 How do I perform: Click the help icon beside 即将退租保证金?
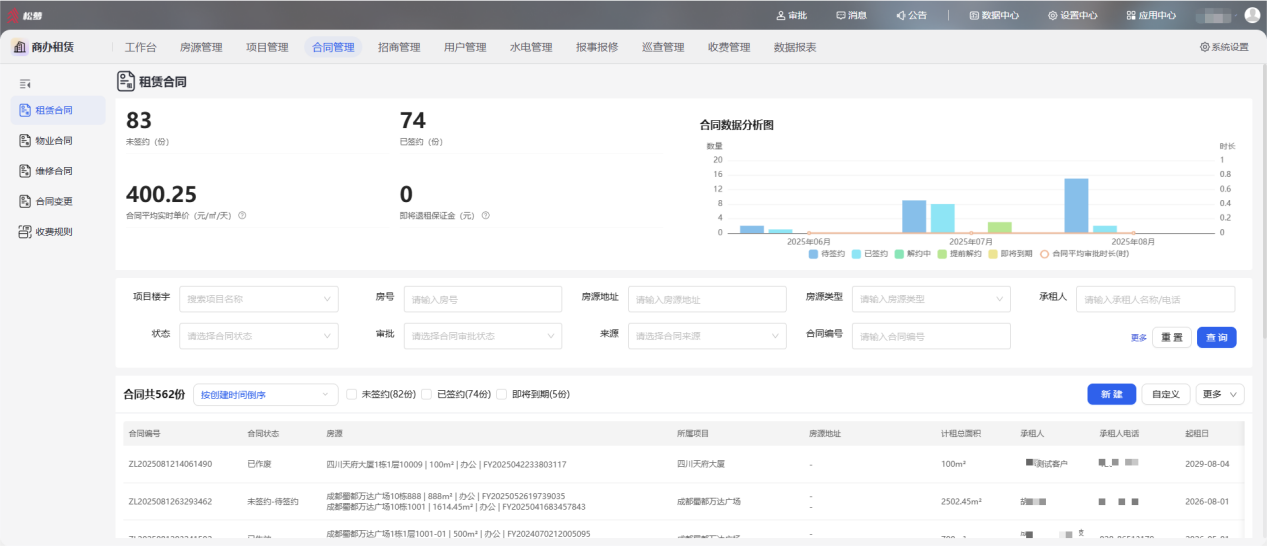pyautogui.click(x=485, y=215)
